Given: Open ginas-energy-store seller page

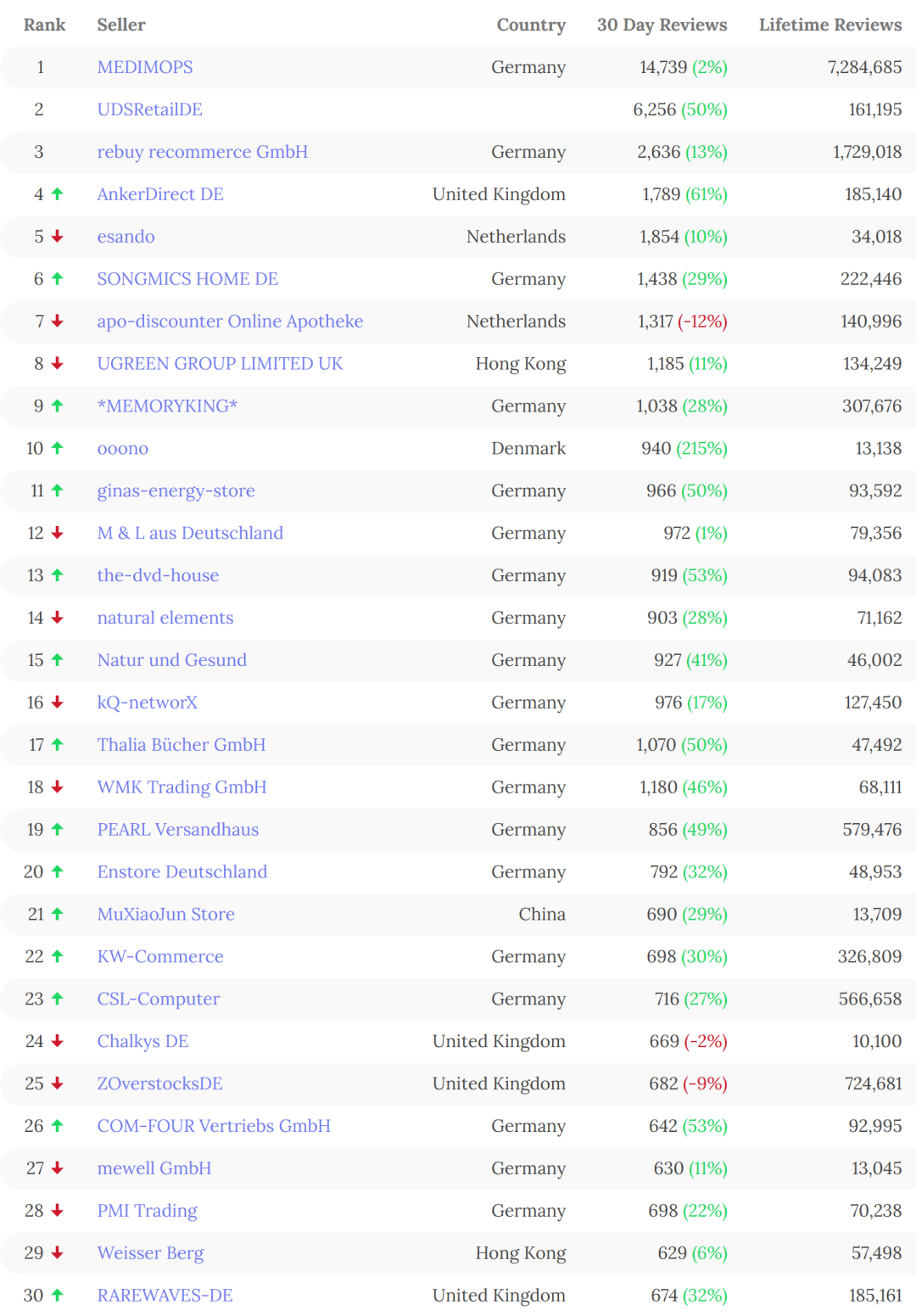Looking at the screenshot, I should (x=176, y=490).
